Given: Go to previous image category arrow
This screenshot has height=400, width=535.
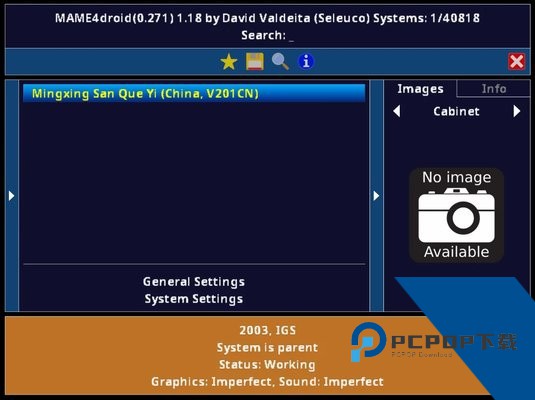Looking at the screenshot, I should pyautogui.click(x=396, y=111).
